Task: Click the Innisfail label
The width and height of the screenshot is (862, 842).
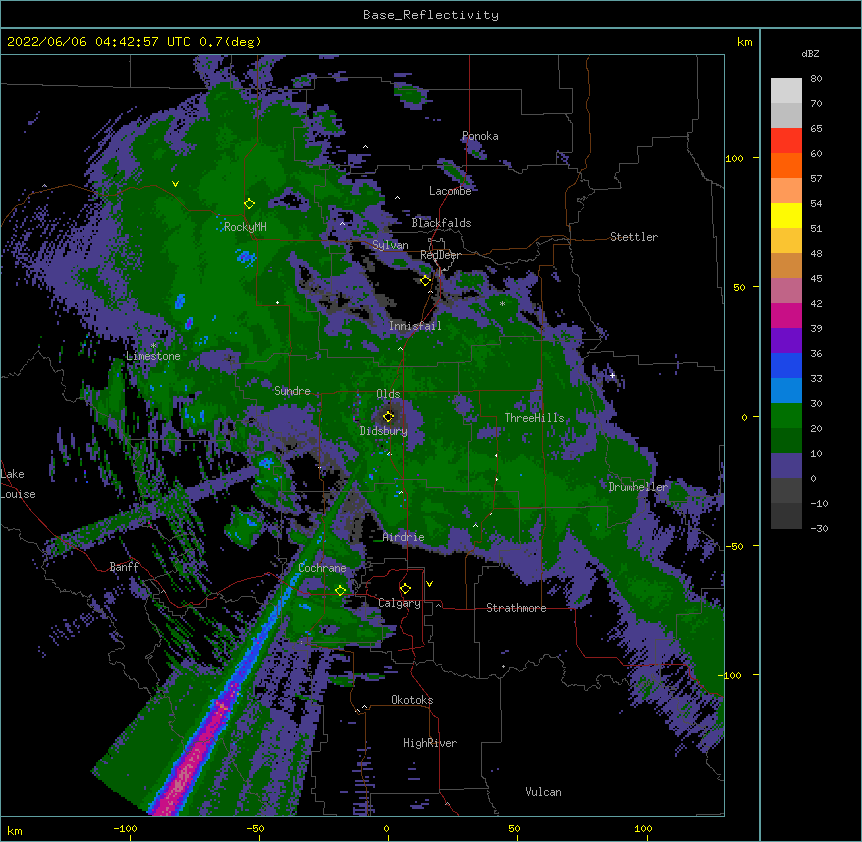Action: (x=415, y=326)
